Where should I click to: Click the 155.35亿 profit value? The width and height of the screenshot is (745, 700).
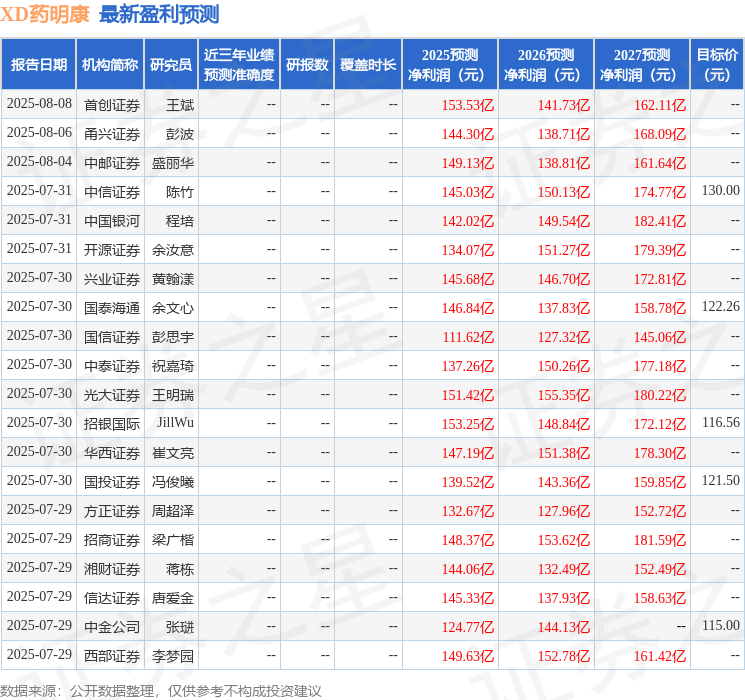564,395
